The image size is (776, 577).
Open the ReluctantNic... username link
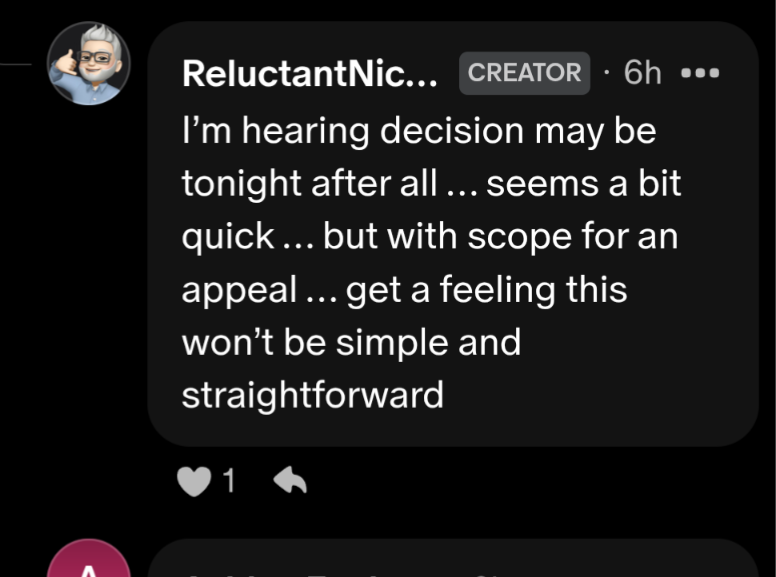click(x=310, y=73)
